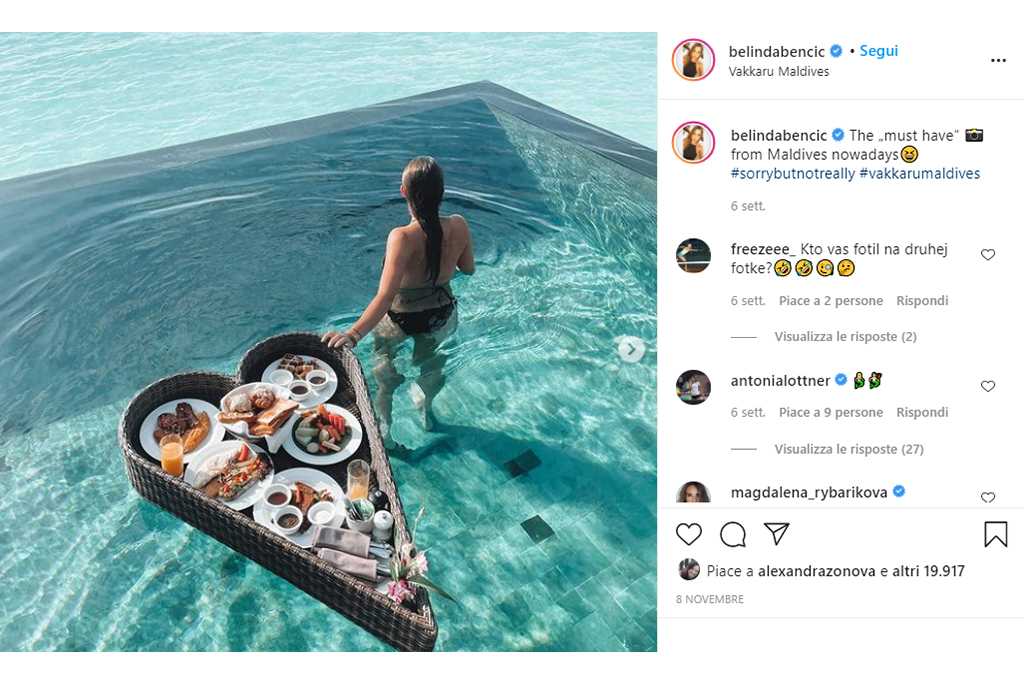Viewport: 1024px width, 683px height.
Task: Like freezeee_'s comment
Action: [988, 255]
